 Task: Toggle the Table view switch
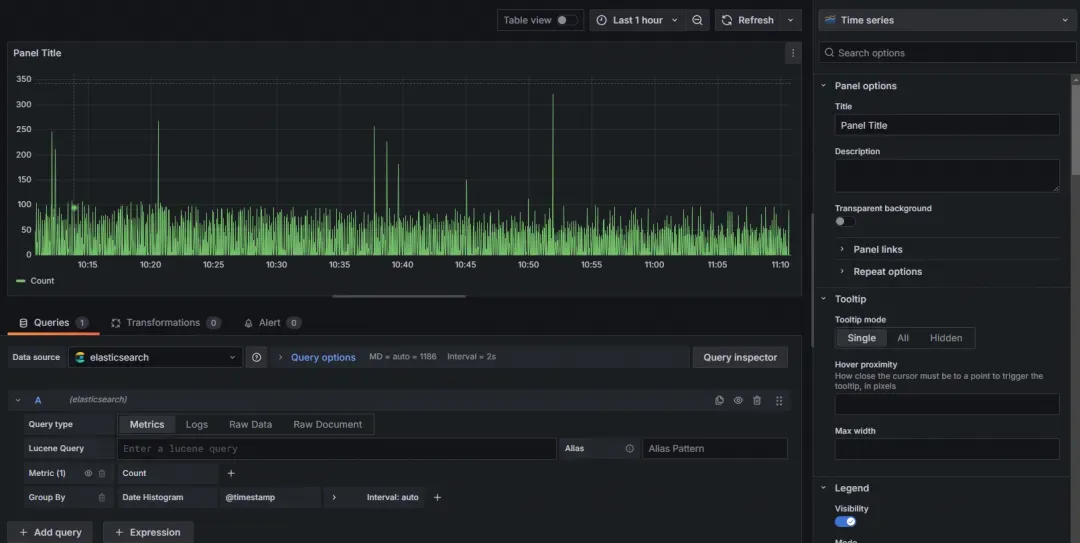pyautogui.click(x=566, y=20)
